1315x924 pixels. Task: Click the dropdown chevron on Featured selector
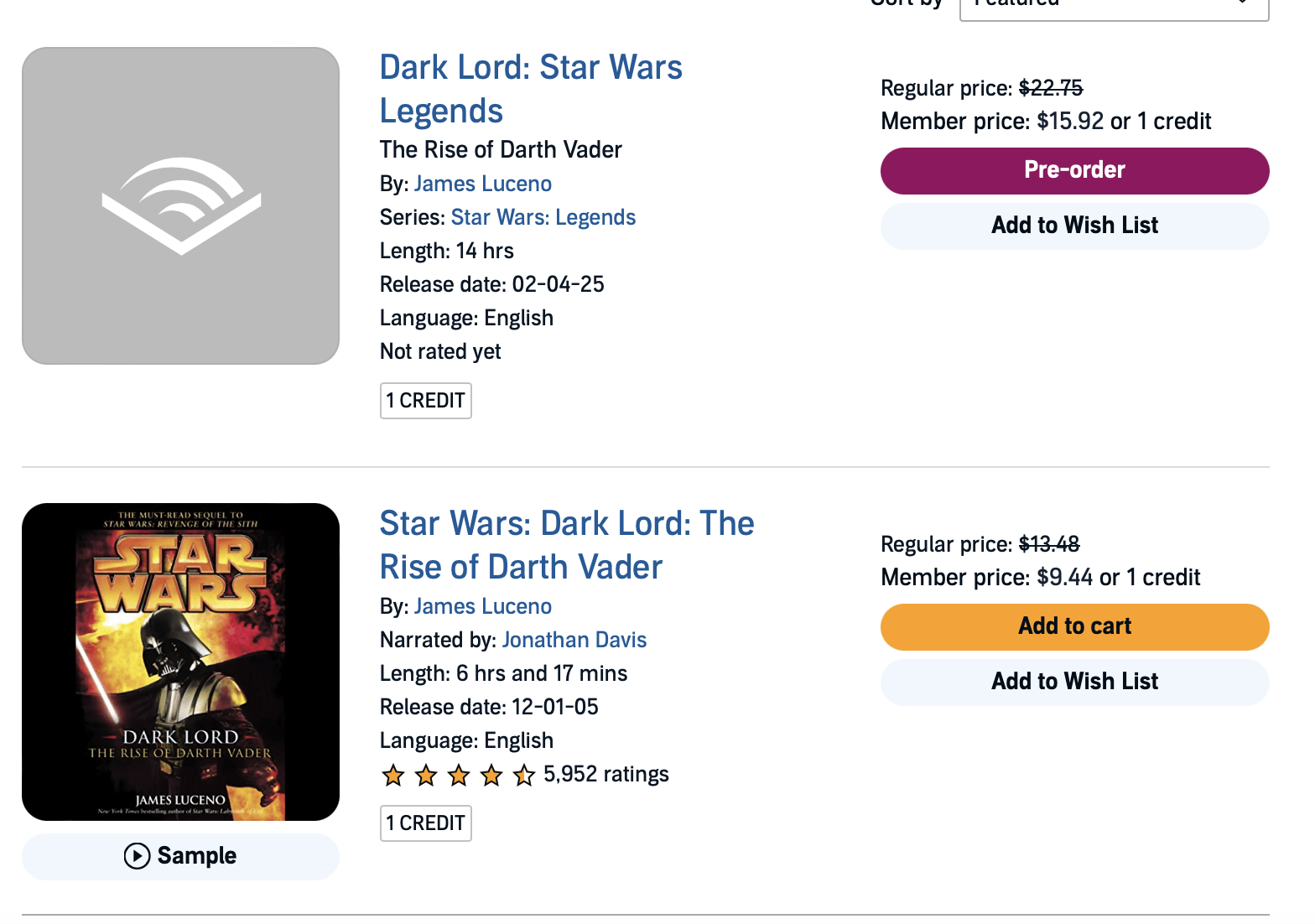[1244, 4]
